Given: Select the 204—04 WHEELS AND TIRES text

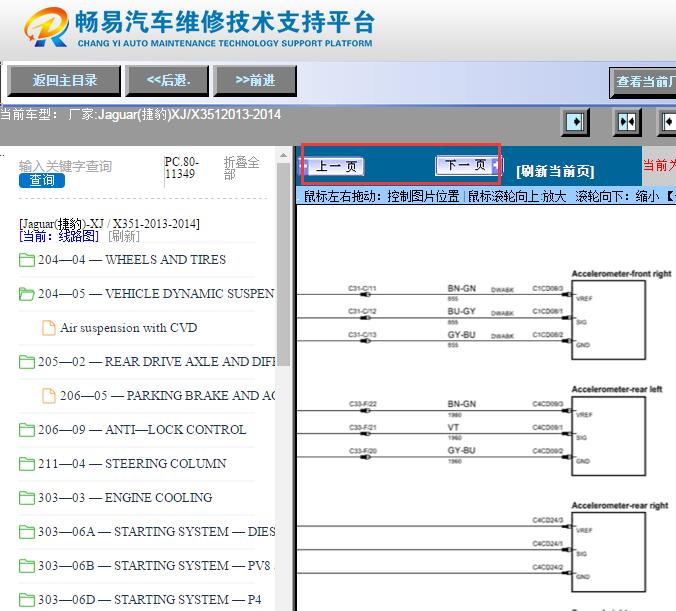Looking at the screenshot, I should (132, 260).
